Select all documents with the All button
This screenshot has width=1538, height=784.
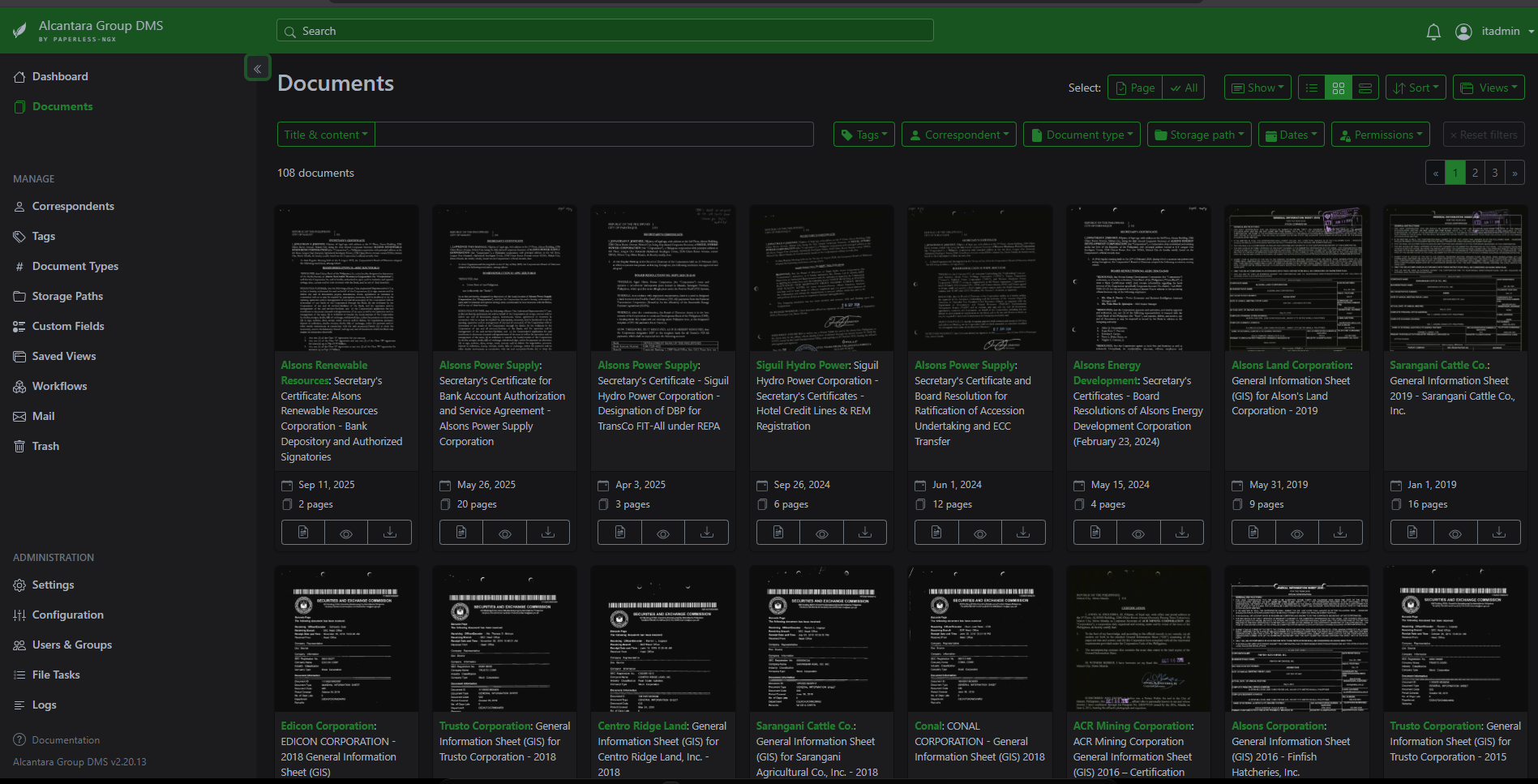click(1184, 88)
